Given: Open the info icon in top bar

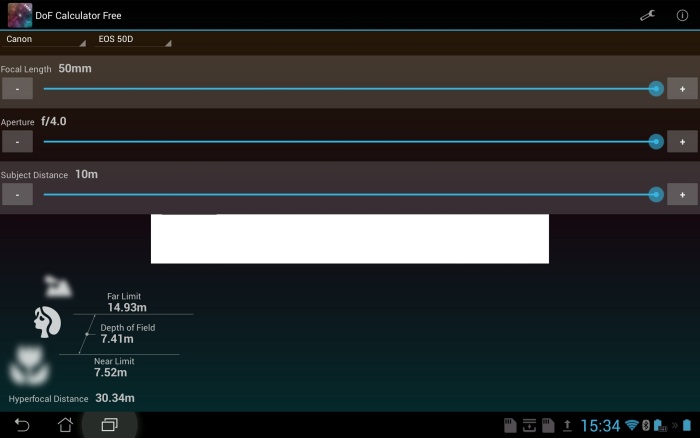Looking at the screenshot, I should click(682, 15).
